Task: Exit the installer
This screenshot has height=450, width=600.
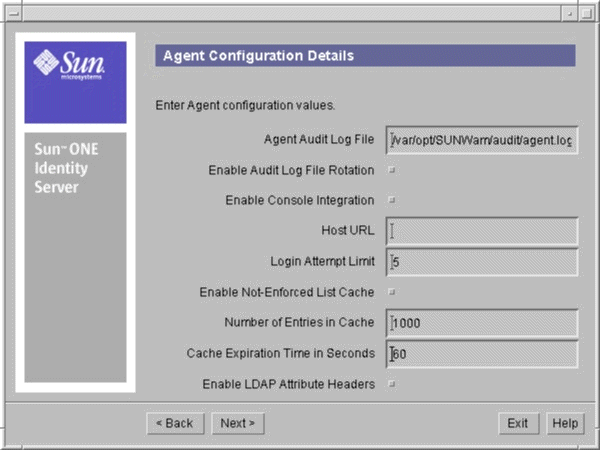Action: click(518, 424)
